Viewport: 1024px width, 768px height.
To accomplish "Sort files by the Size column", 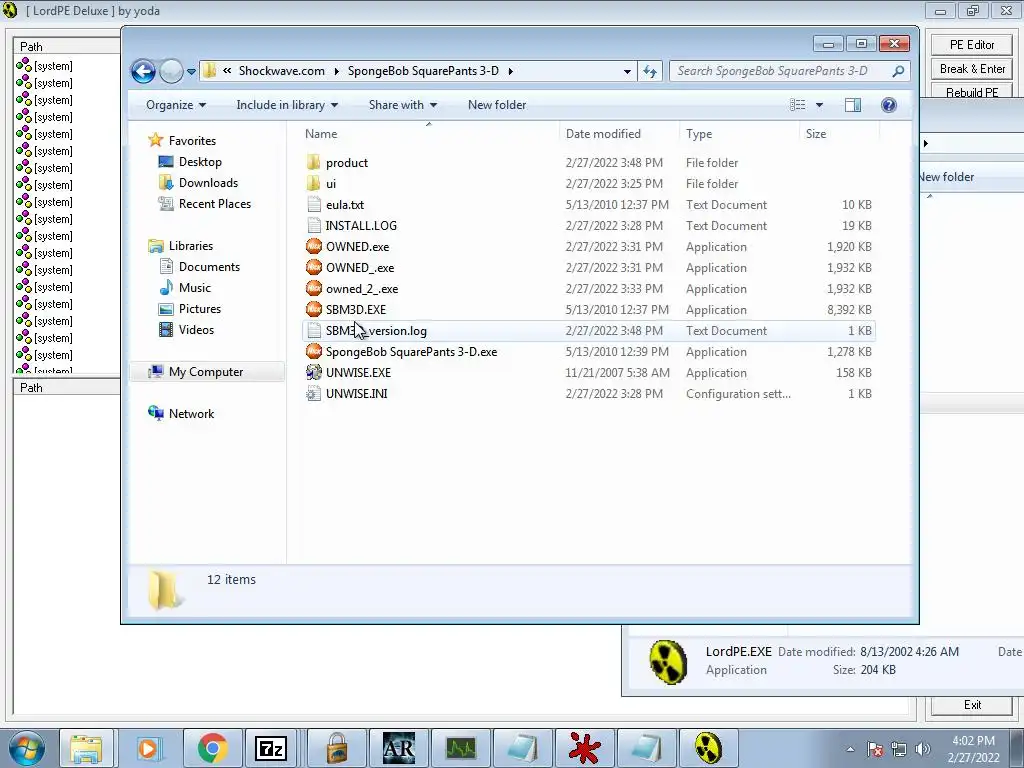I will click(x=839, y=134).
